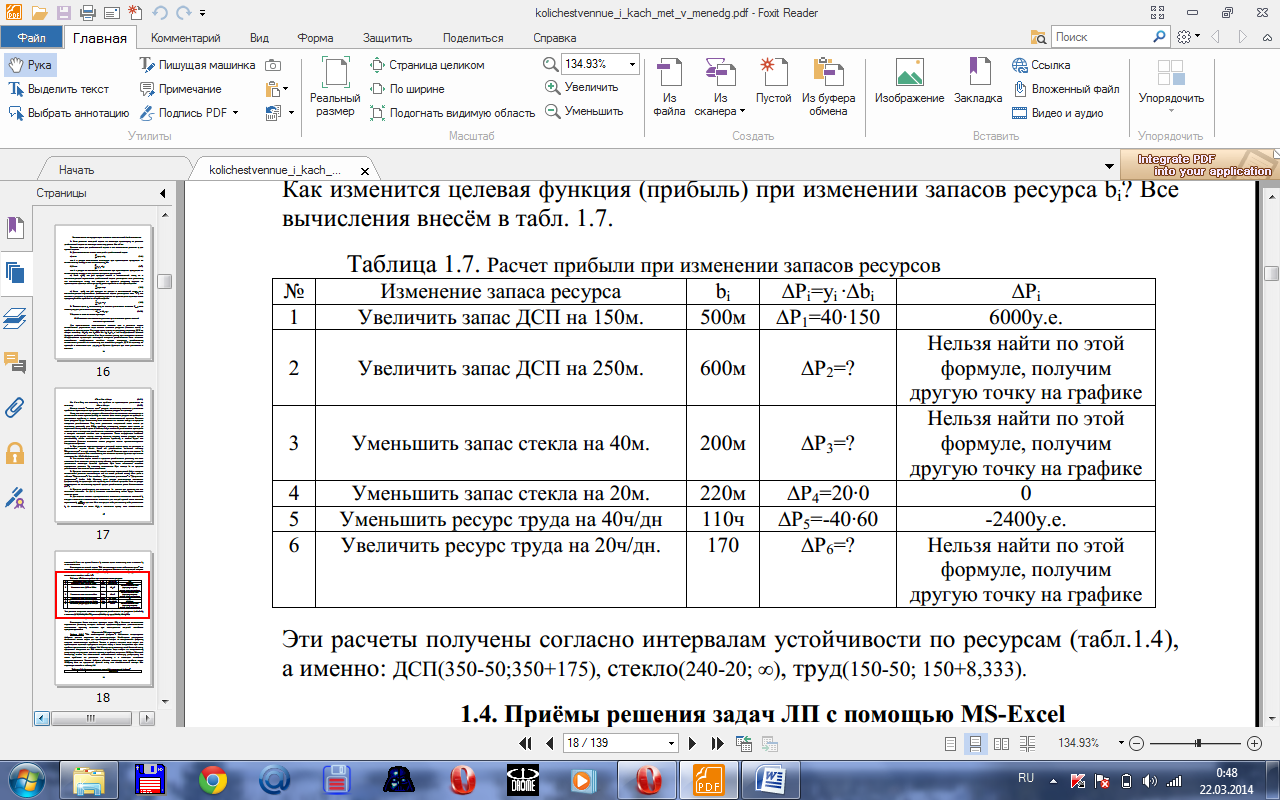Zoom out with Уменьшить

point(584,111)
